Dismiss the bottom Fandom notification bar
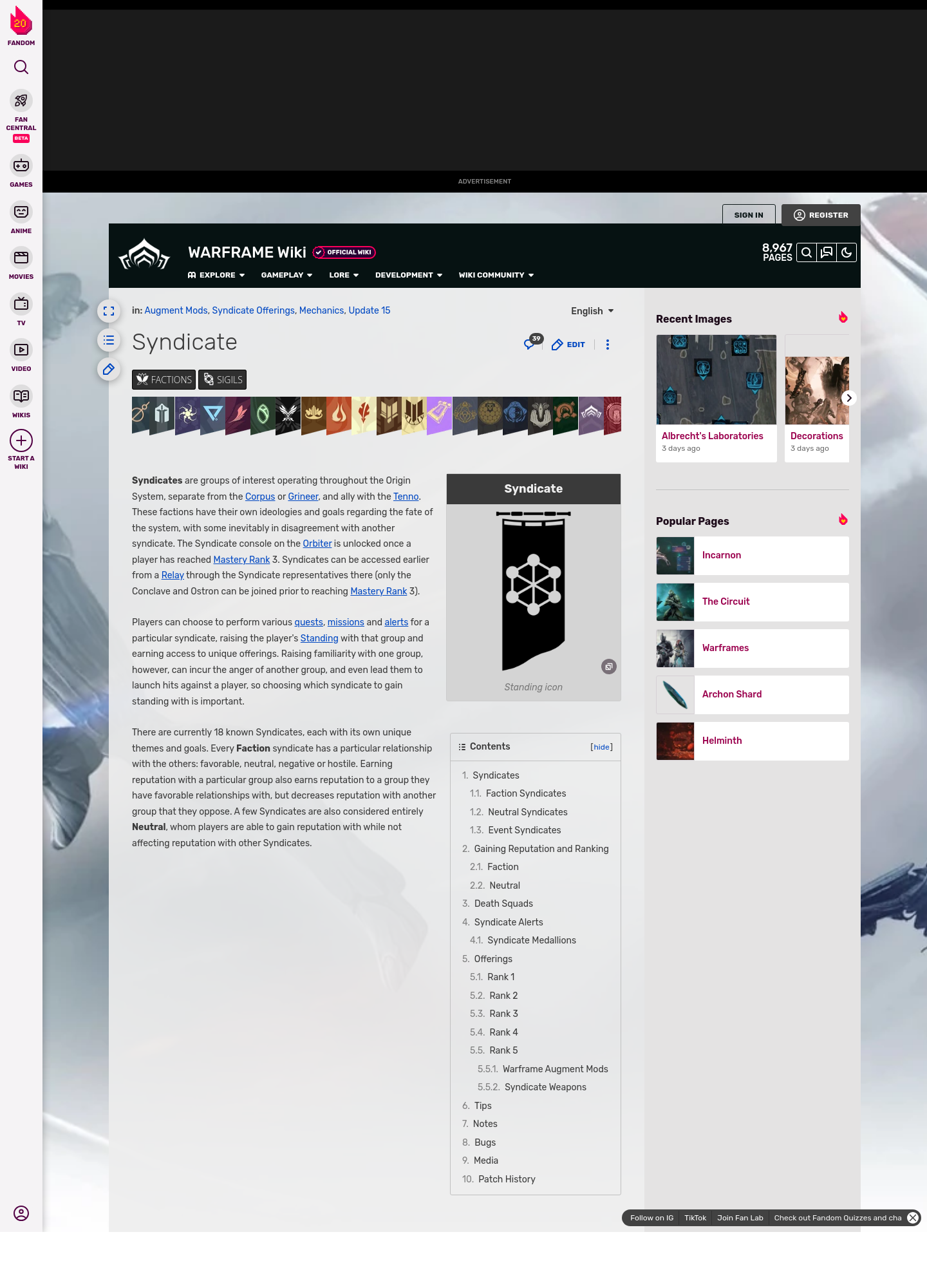This screenshot has height=1288, width=927. 913,1218
